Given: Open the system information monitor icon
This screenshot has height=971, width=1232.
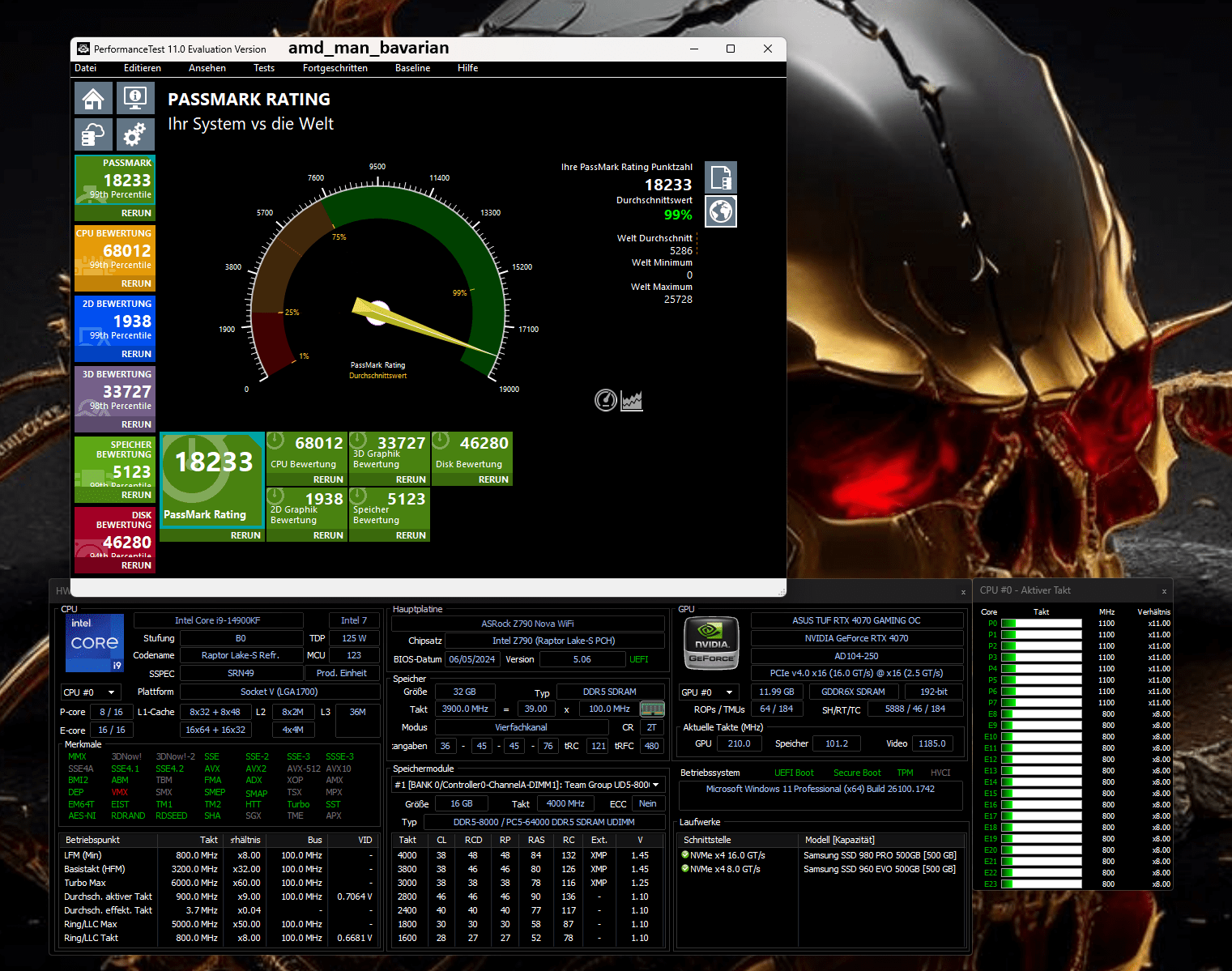Looking at the screenshot, I should tap(135, 99).
